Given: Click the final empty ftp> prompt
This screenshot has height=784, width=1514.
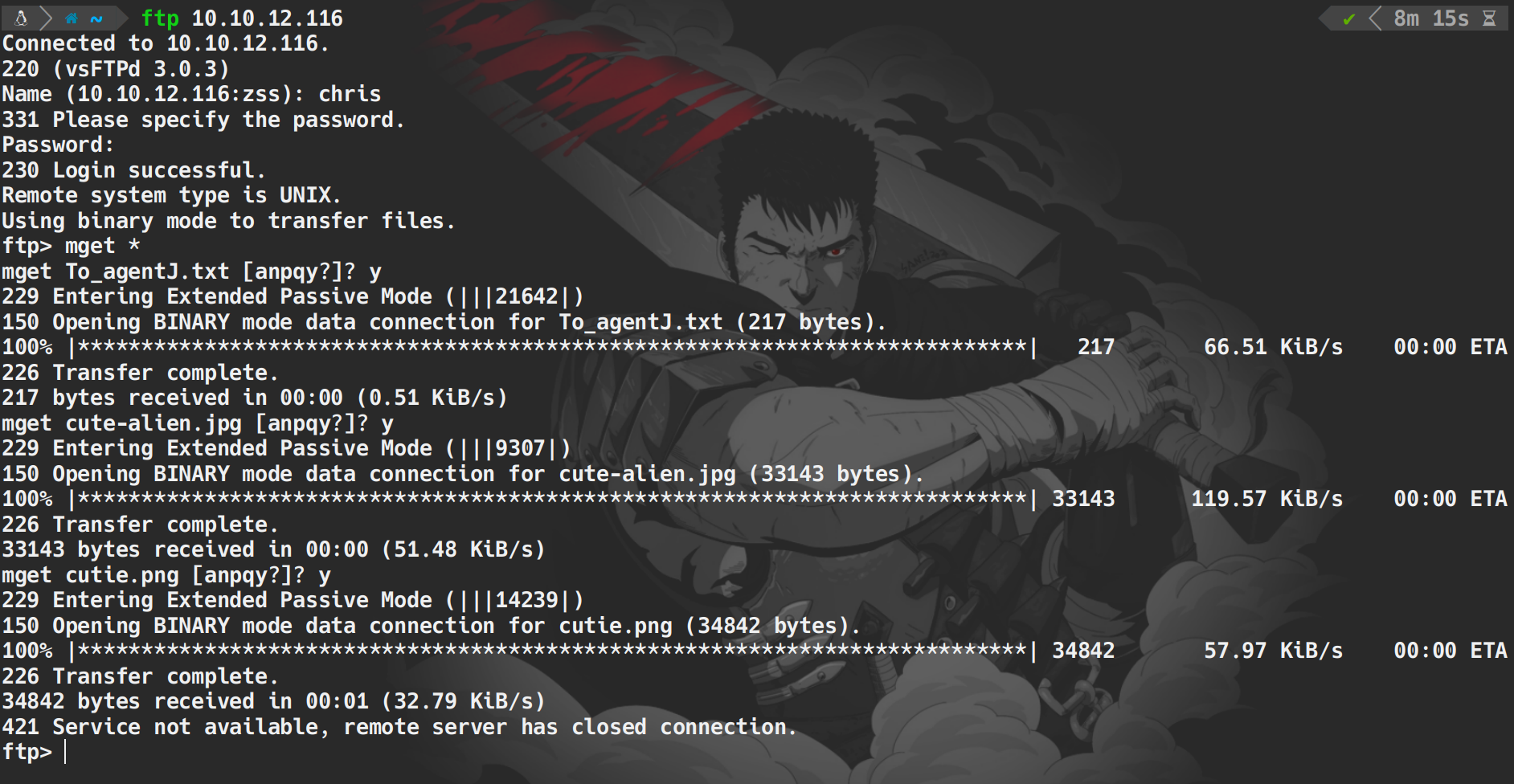Looking at the screenshot, I should [x=27, y=752].
